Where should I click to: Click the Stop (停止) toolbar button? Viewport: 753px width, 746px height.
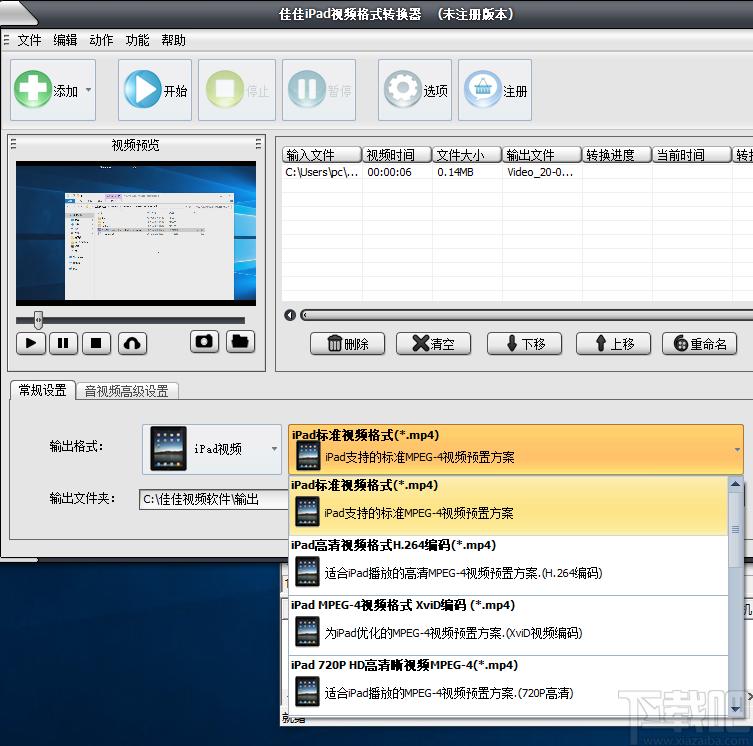coord(237,90)
